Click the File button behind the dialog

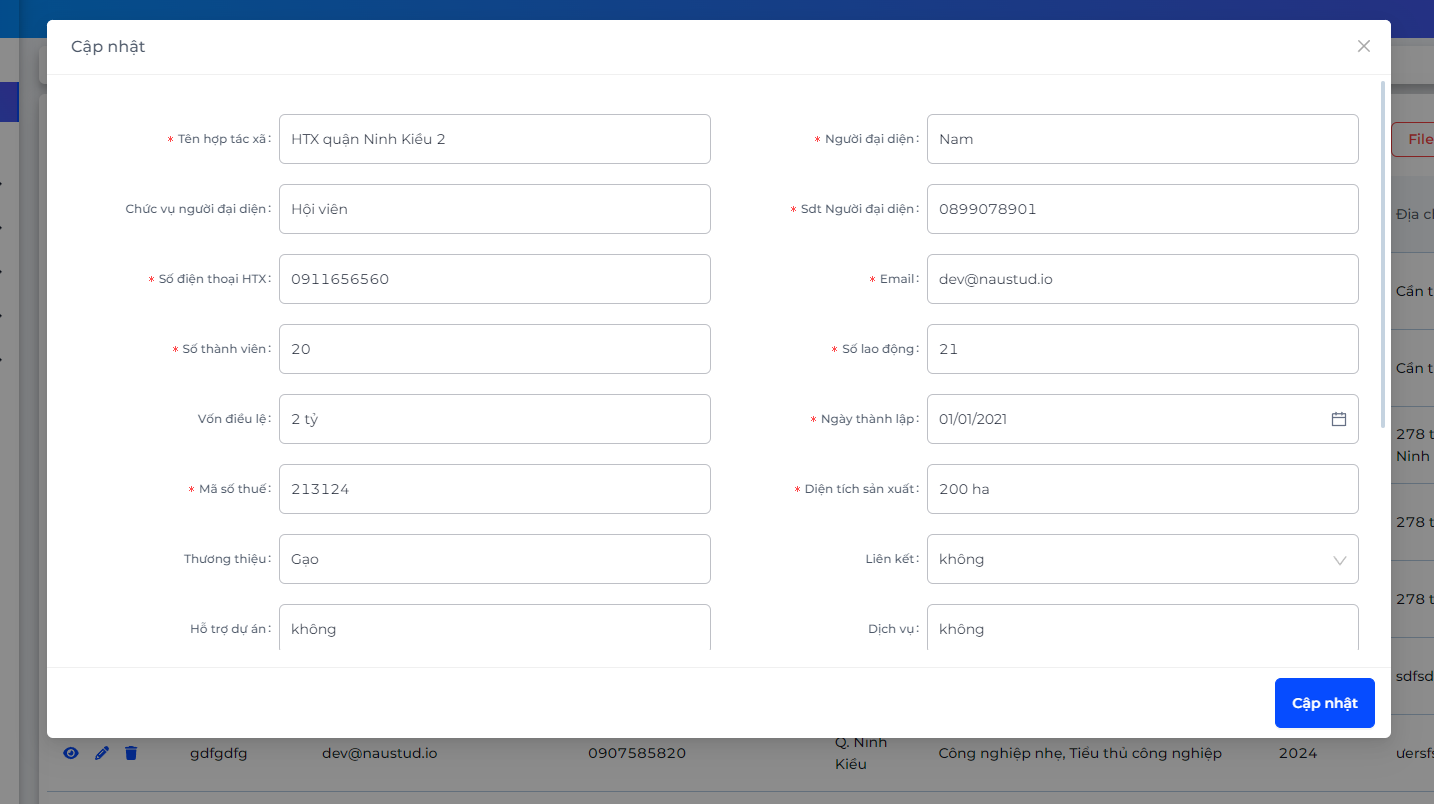[1413, 139]
